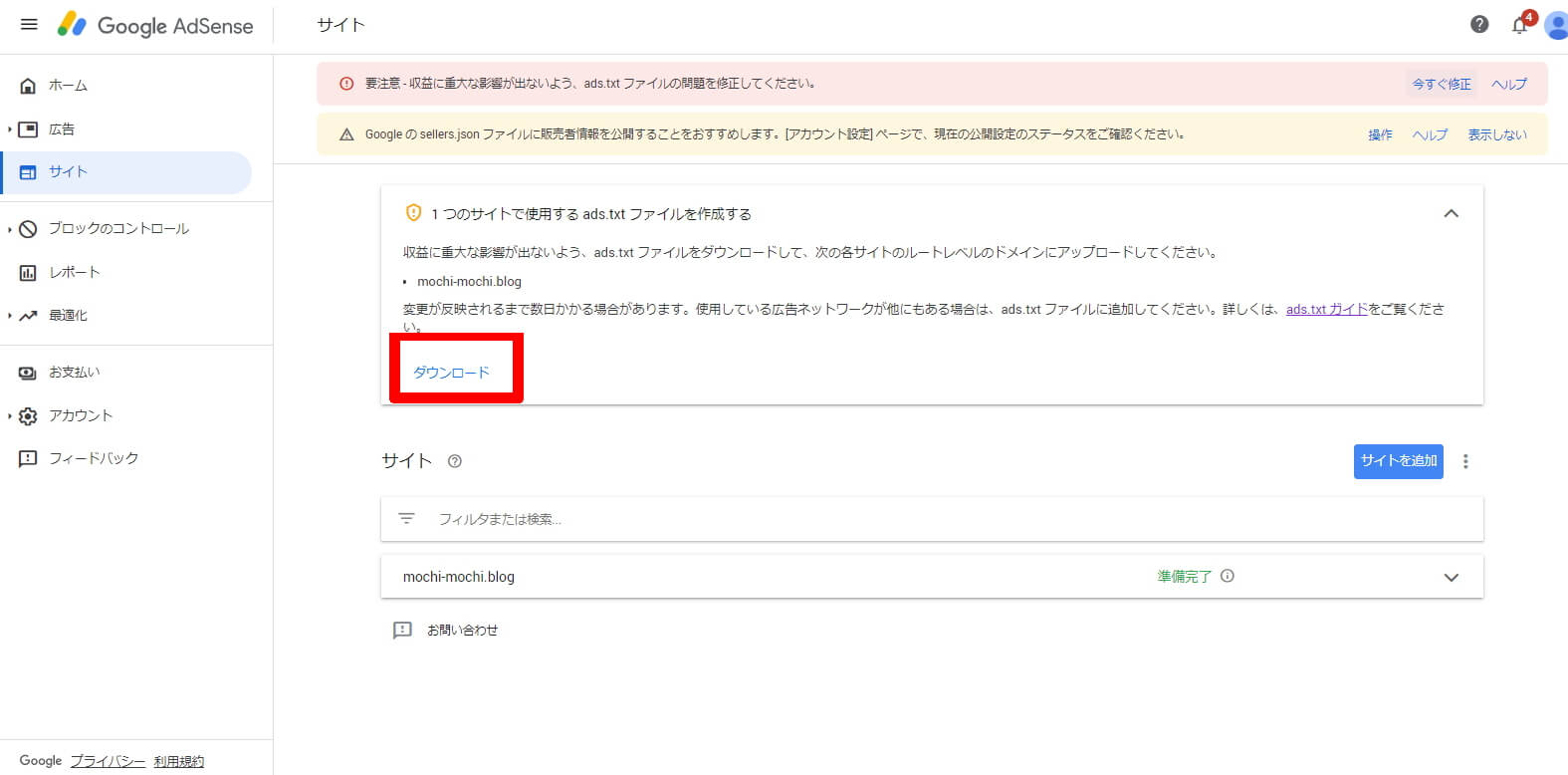Image resolution: width=1568 pixels, height=775 pixels.
Task: Open レポート menu item
Action: pos(75,273)
